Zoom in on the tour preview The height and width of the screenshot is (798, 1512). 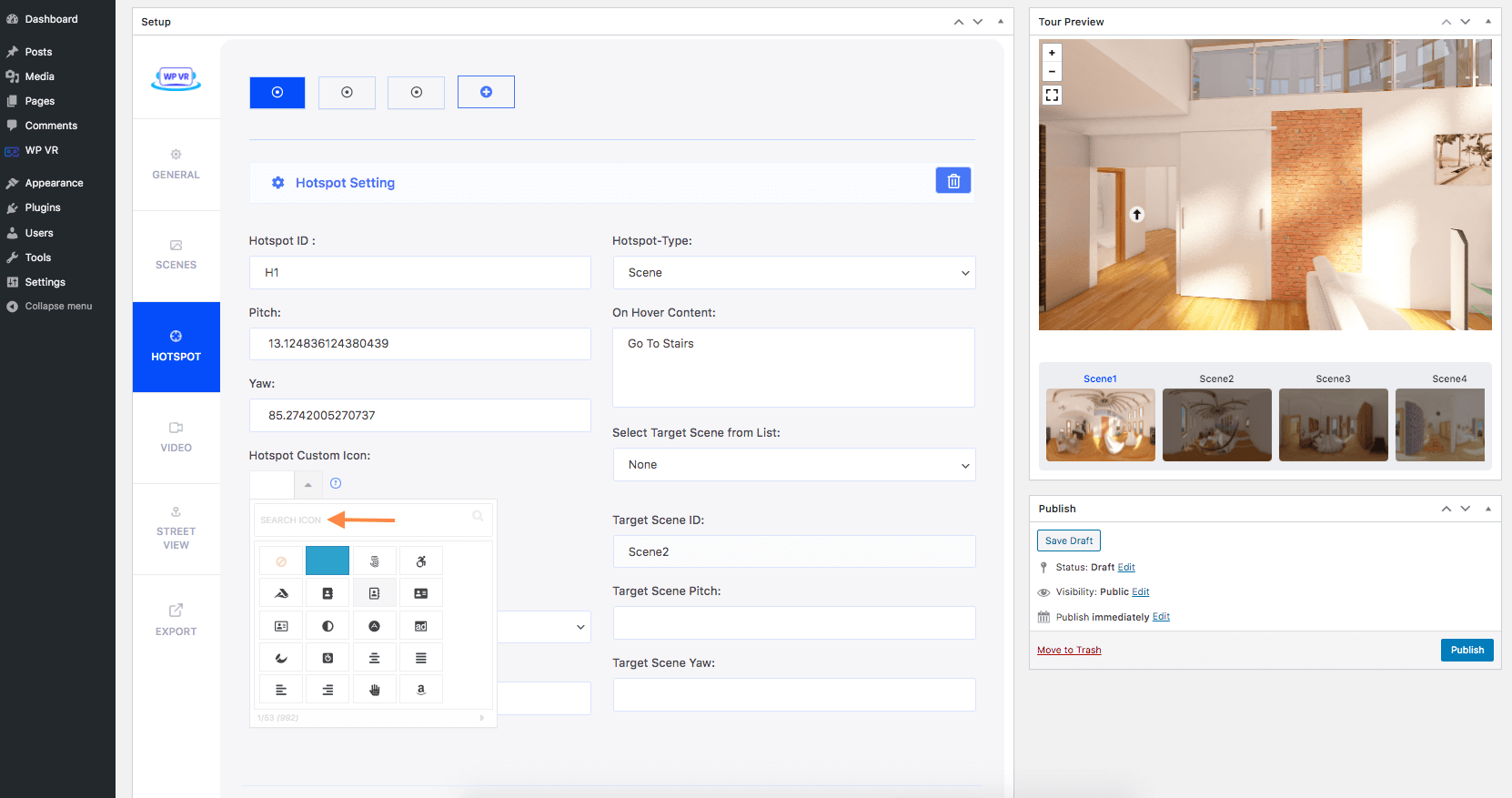(x=1052, y=53)
